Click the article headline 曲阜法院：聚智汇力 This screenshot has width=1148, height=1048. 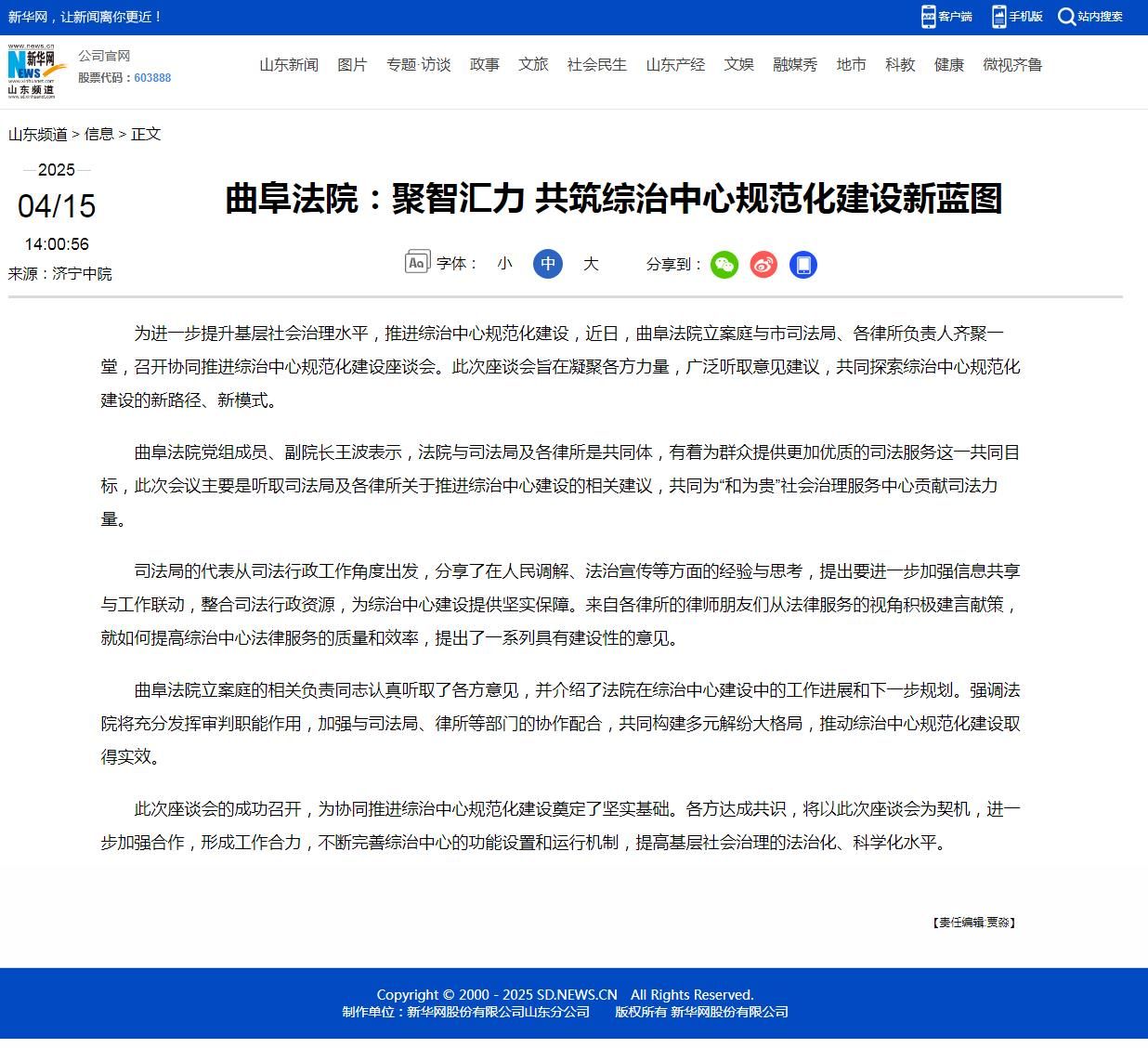pos(614,199)
